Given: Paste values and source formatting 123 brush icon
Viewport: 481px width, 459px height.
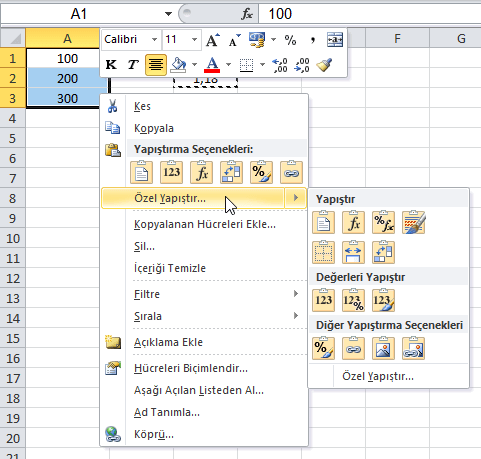Looking at the screenshot, I should coord(383,300).
